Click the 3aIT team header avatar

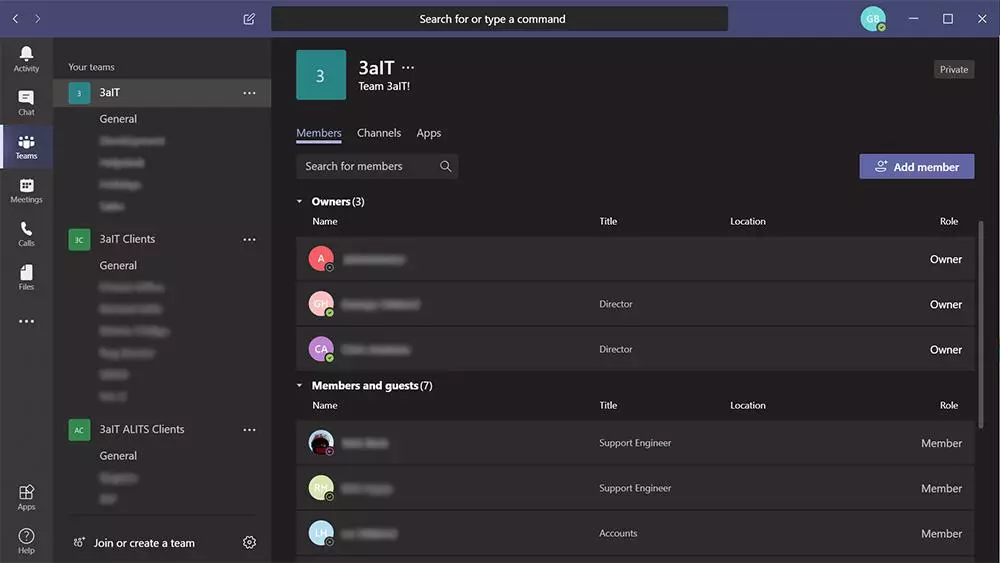point(321,75)
